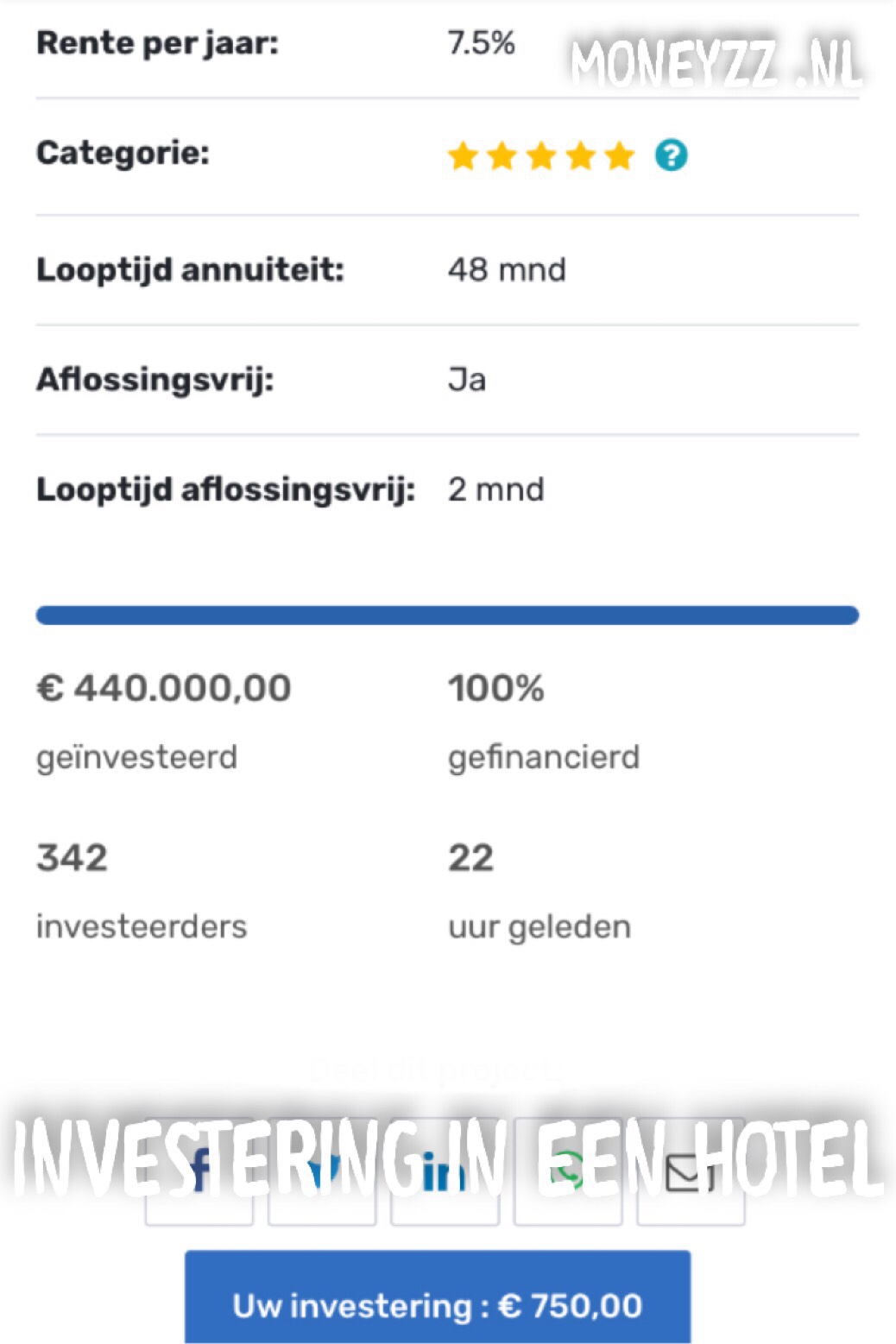Click the blue funding progress bar
Screen dimensions: 896x1344
click(x=447, y=615)
